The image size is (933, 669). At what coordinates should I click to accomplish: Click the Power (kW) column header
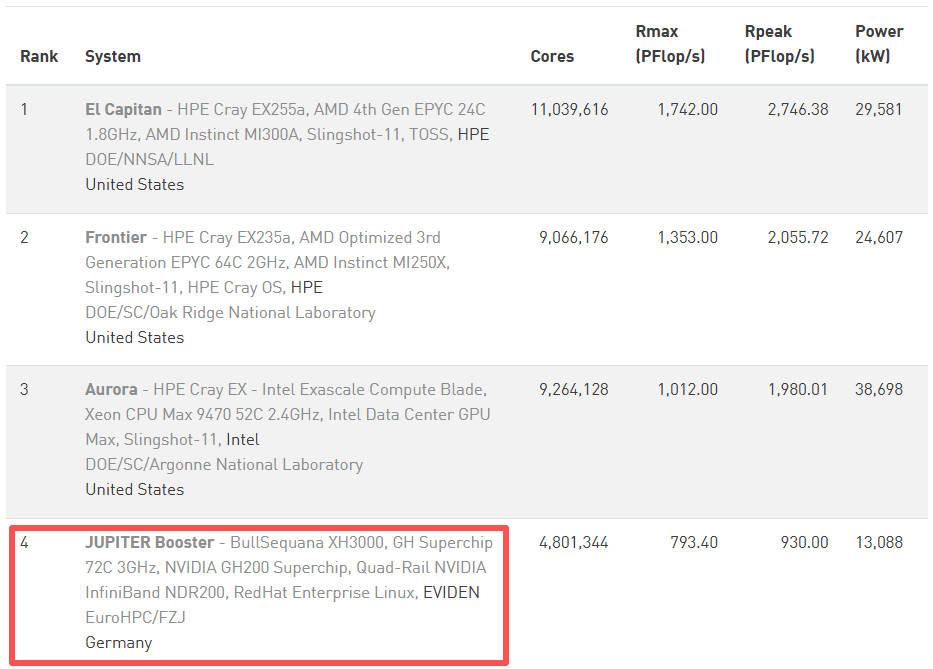[x=879, y=44]
